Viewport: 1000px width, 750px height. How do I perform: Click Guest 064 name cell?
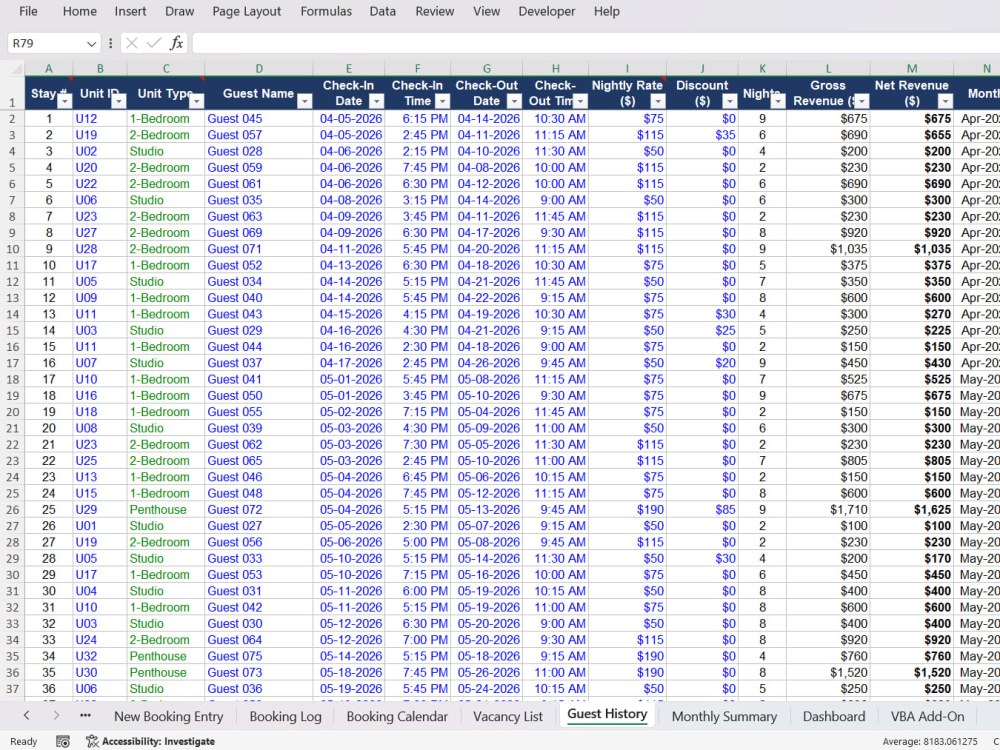258,640
